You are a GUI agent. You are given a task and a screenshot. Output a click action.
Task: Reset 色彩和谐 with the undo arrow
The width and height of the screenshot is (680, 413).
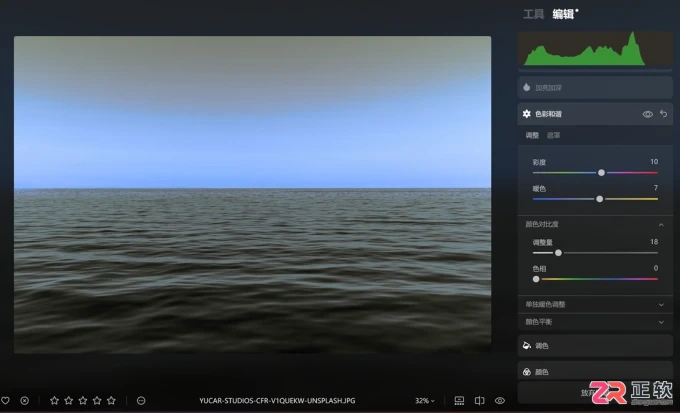point(664,114)
